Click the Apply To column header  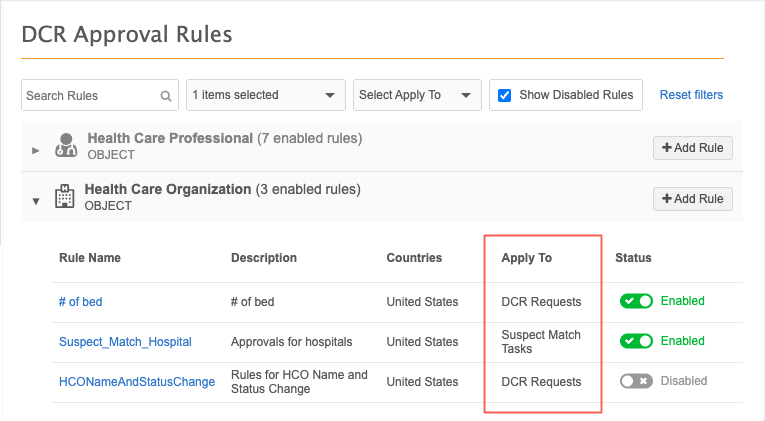pos(526,258)
